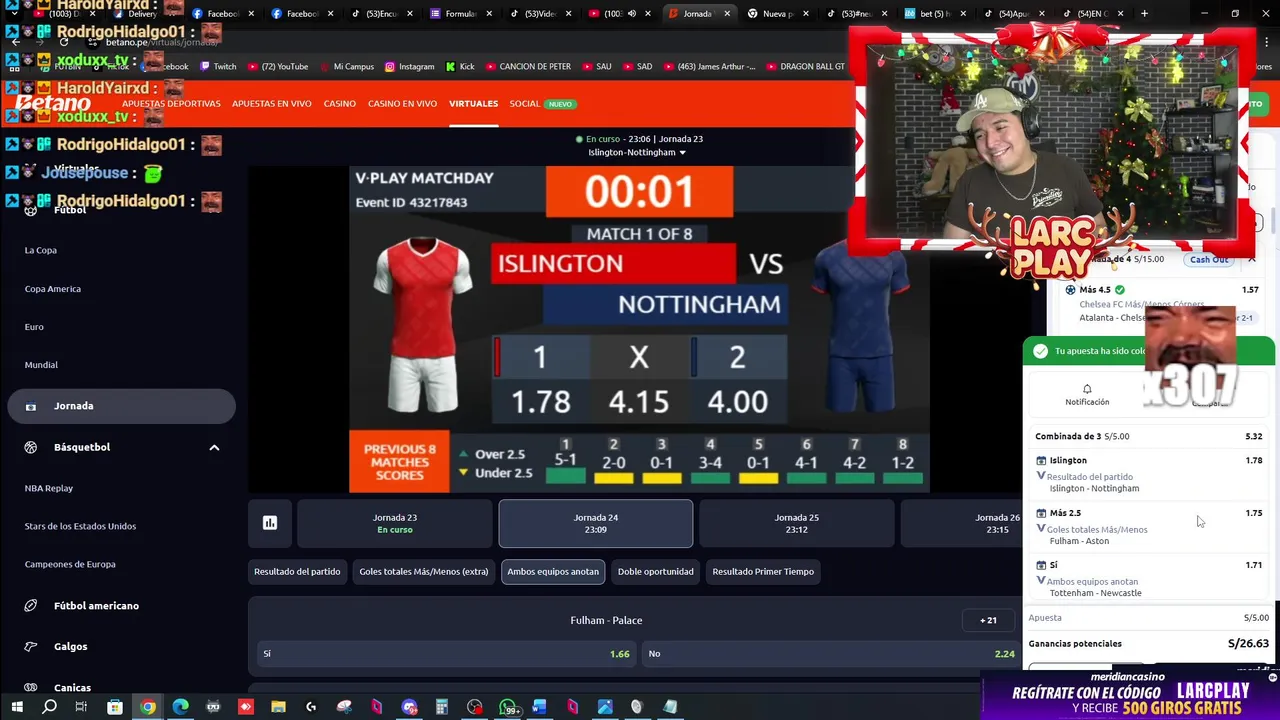Open the Calculator from the taskbar
This screenshot has width=1280, height=720.
(441, 707)
